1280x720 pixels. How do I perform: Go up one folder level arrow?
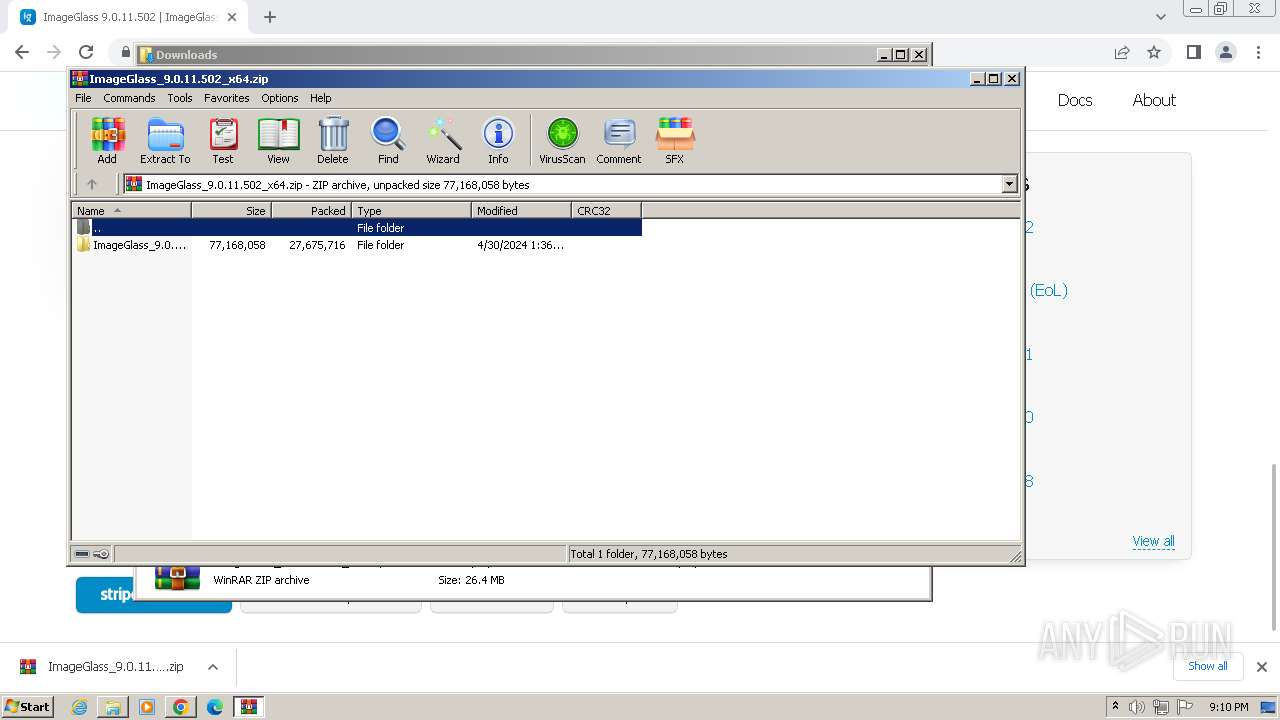(92, 184)
